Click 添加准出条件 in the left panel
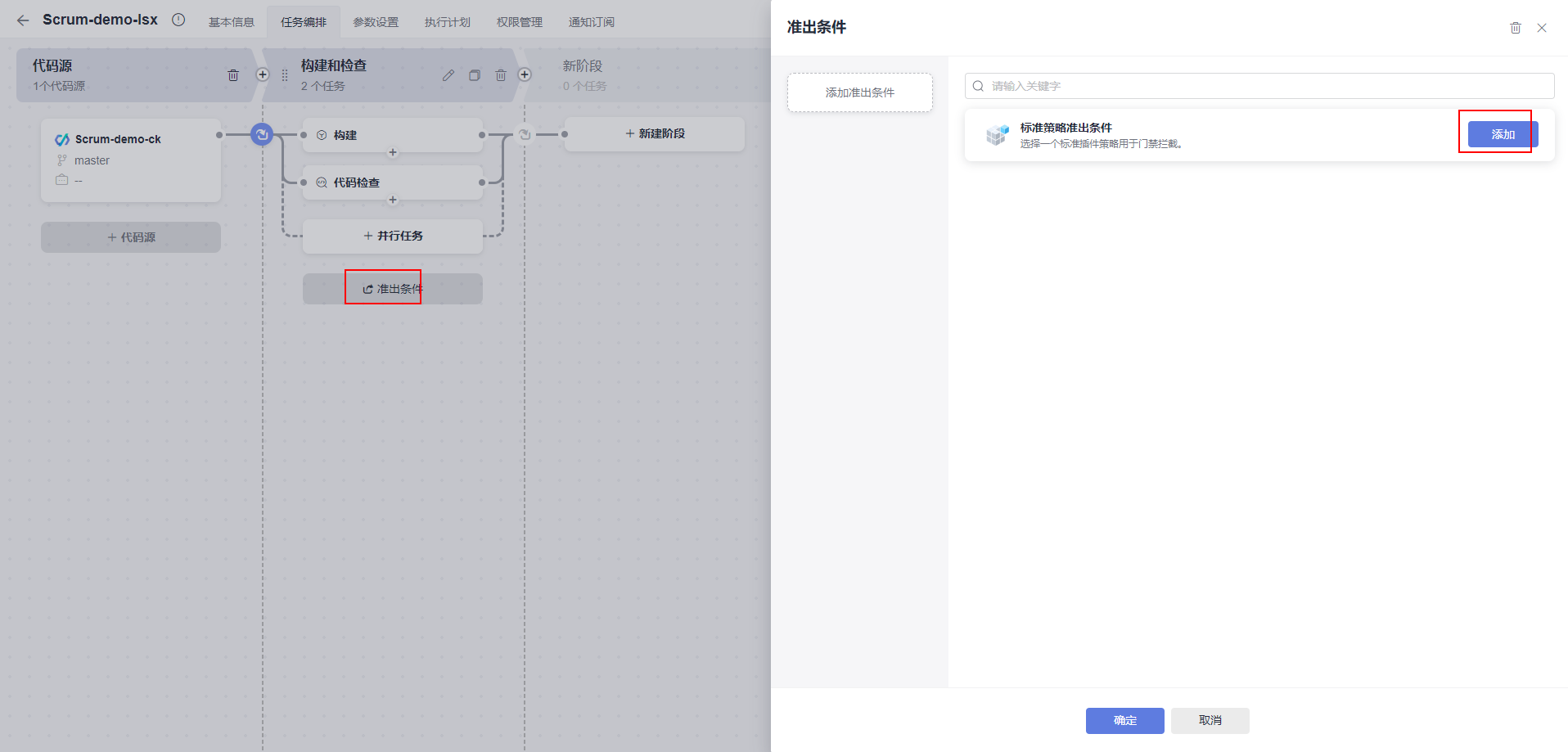1568x752 pixels. [x=859, y=92]
